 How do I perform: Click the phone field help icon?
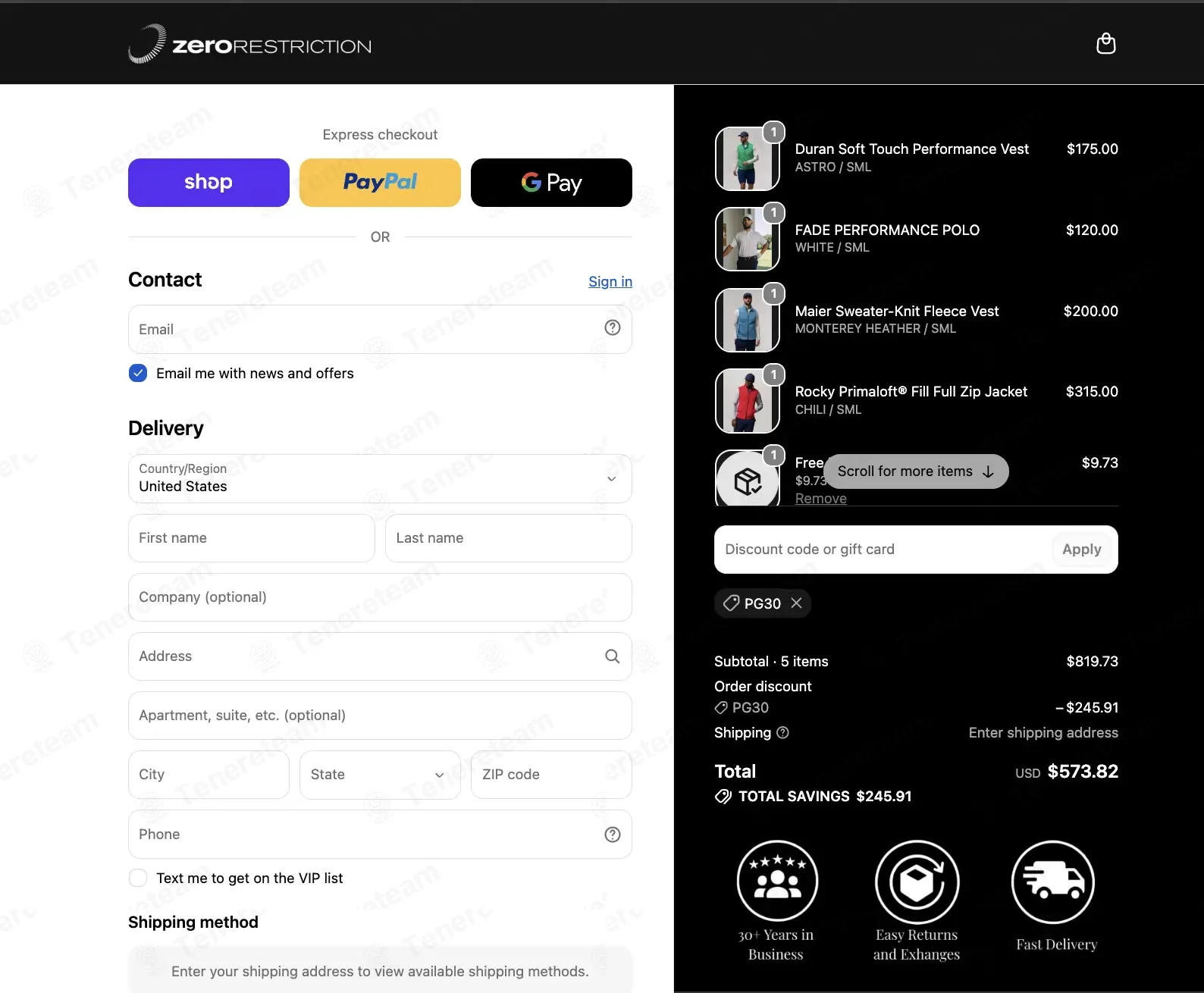(612, 835)
